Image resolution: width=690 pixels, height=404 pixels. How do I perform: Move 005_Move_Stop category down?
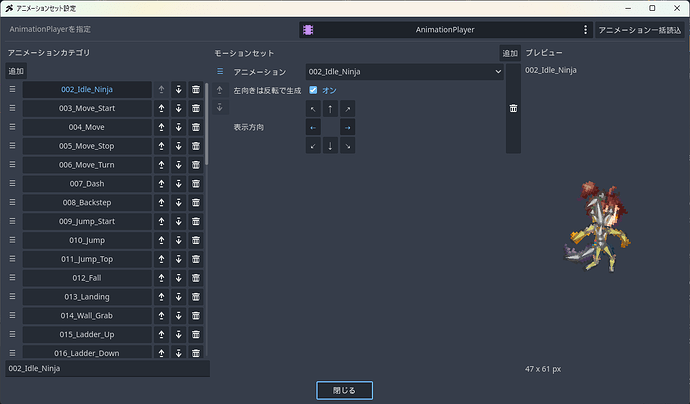(179, 146)
